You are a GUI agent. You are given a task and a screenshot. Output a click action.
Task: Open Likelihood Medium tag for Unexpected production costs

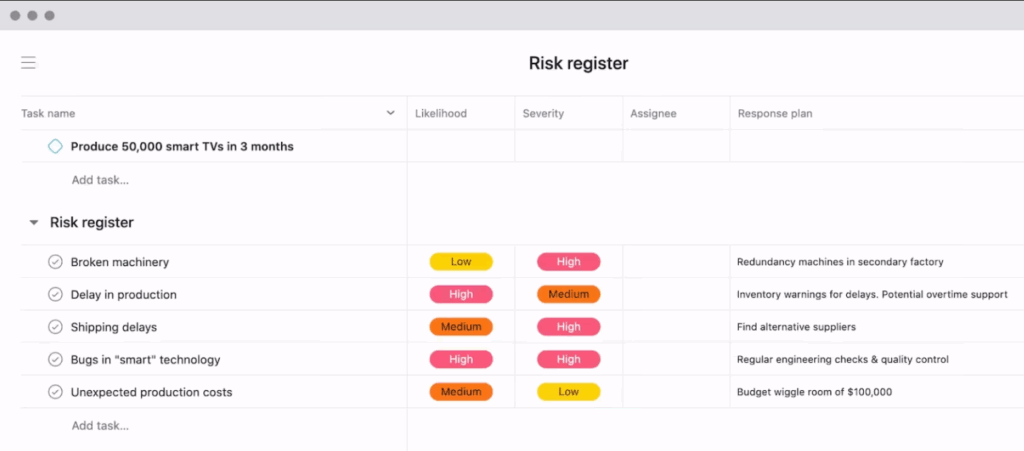pos(461,392)
